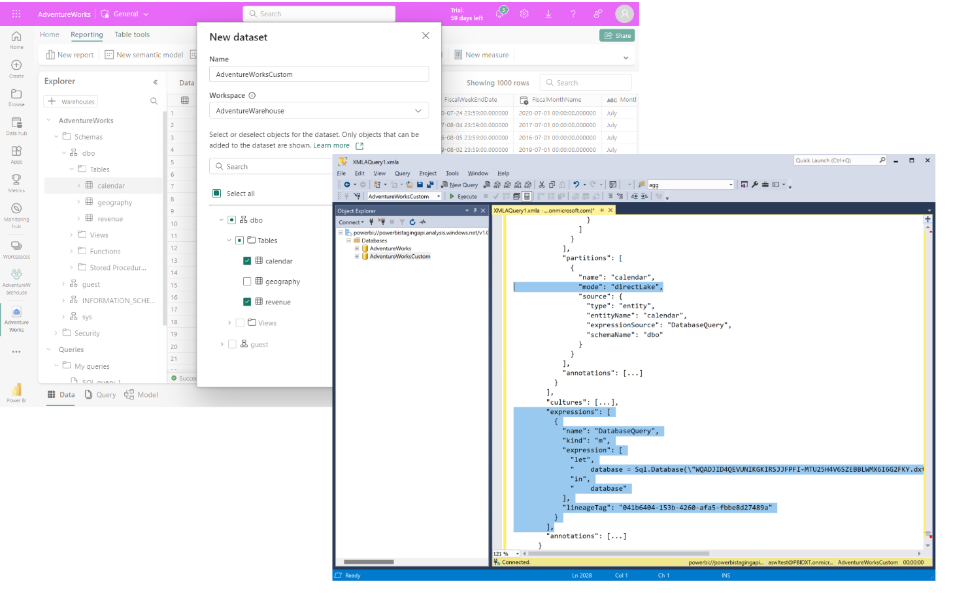Viewport: 969px width, 604px height.
Task: Close the New dataset dialog
Action: pyautogui.click(x=426, y=36)
